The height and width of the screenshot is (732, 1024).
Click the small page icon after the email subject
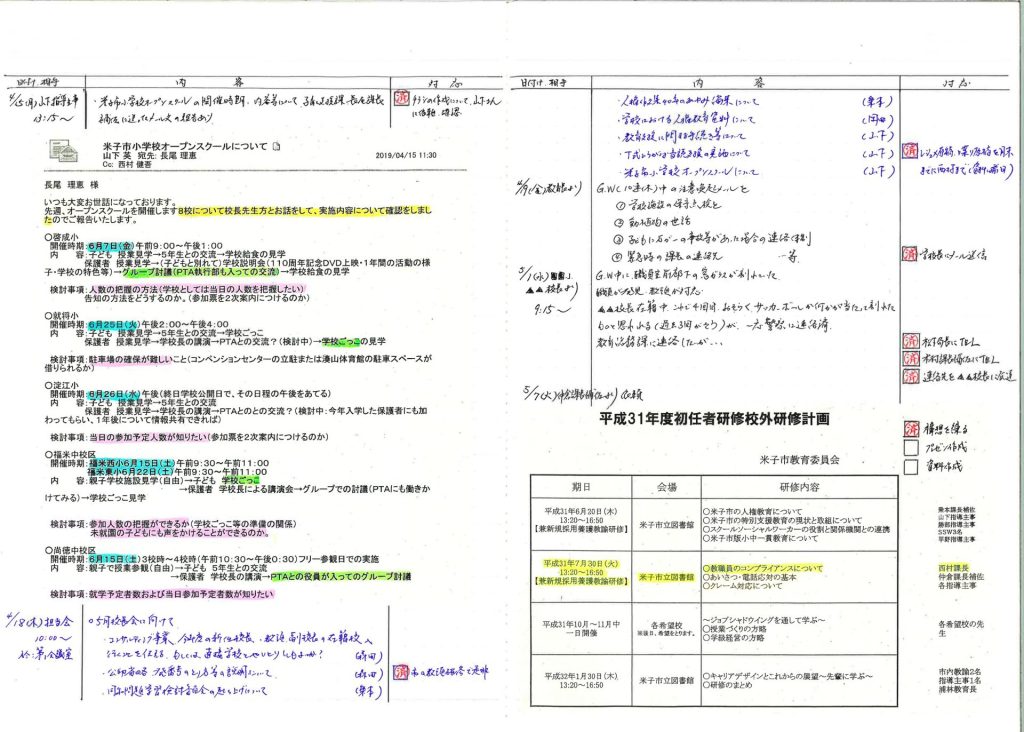point(276,146)
